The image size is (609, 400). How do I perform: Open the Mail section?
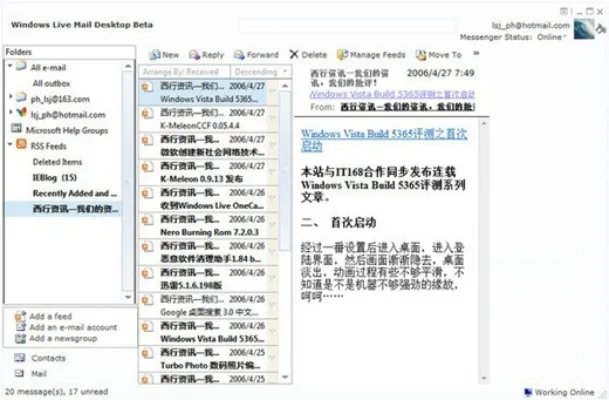[39, 374]
